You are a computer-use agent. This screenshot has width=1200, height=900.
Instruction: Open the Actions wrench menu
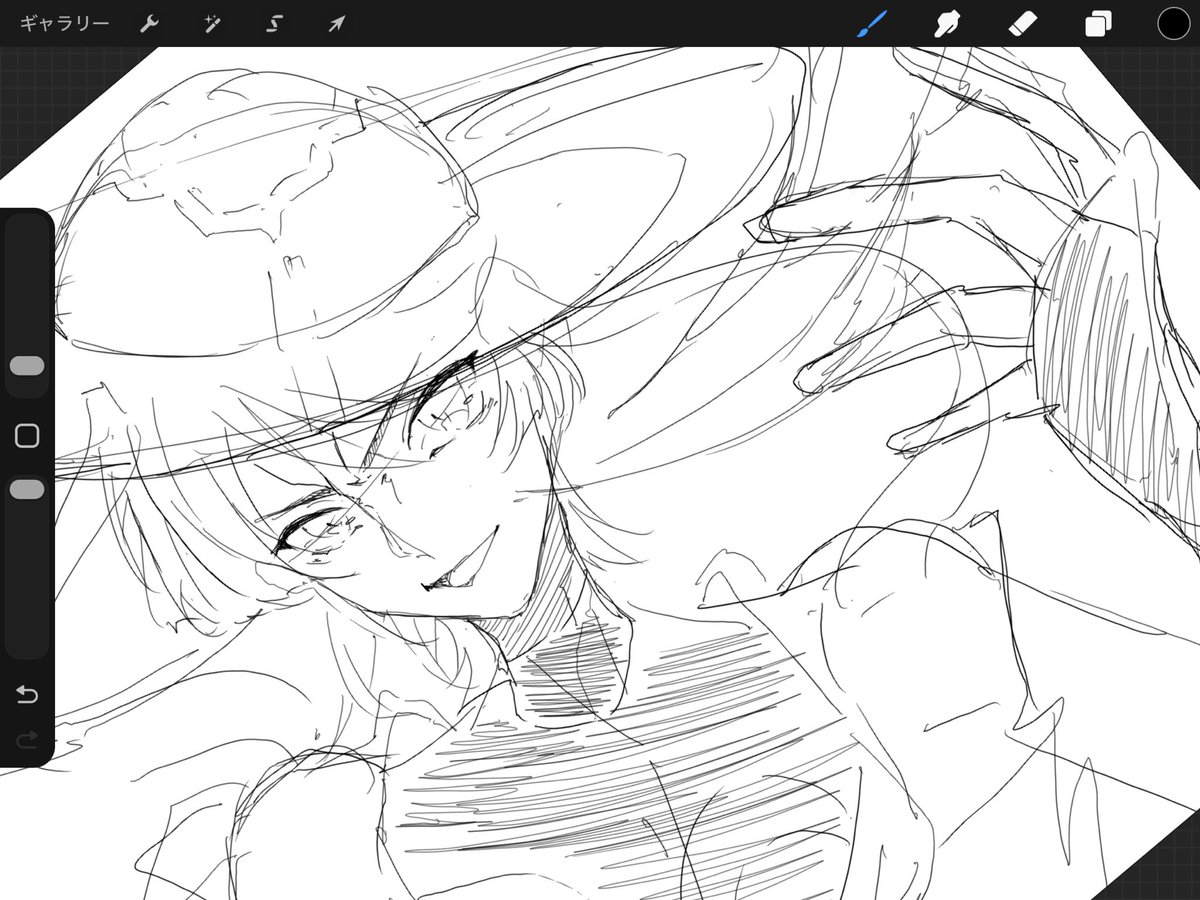[x=149, y=24]
